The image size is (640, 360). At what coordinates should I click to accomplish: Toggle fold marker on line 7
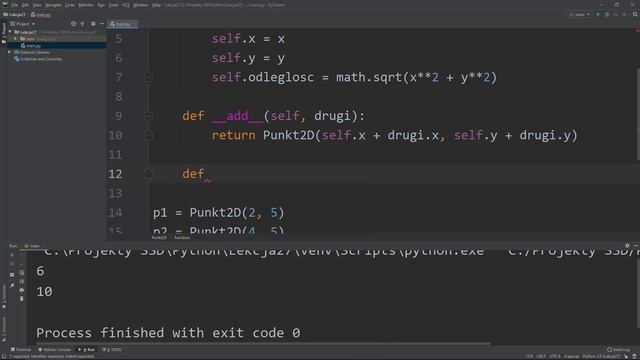149,78
